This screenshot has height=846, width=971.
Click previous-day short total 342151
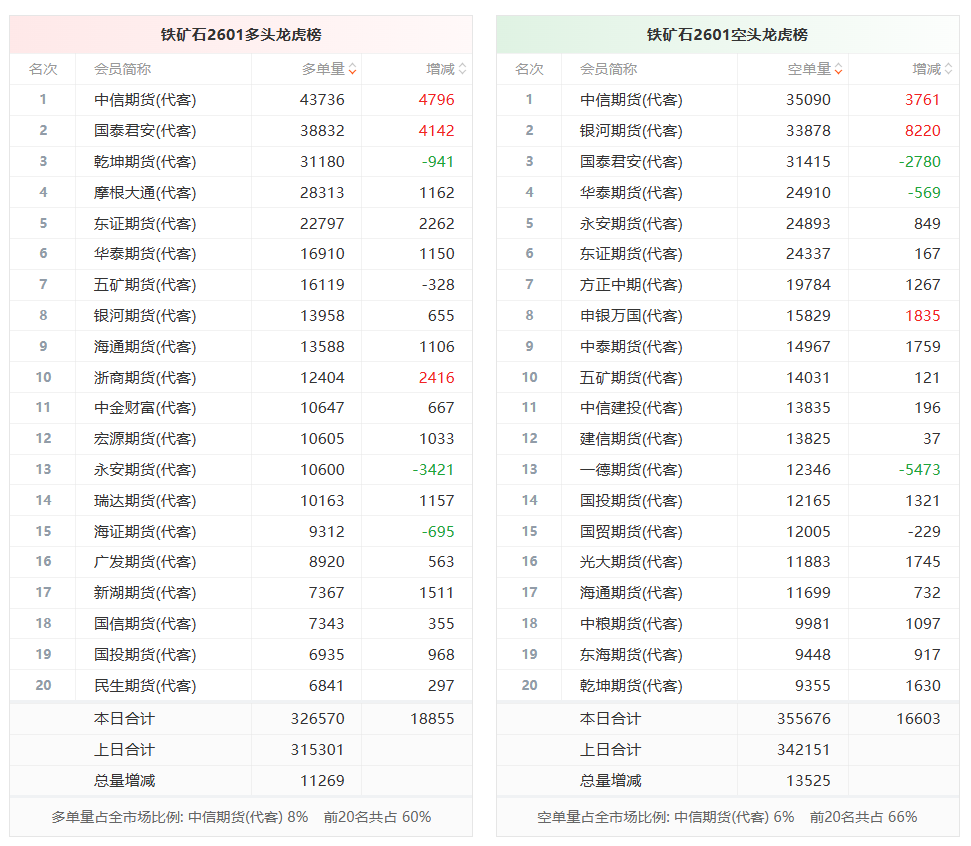[x=804, y=750]
